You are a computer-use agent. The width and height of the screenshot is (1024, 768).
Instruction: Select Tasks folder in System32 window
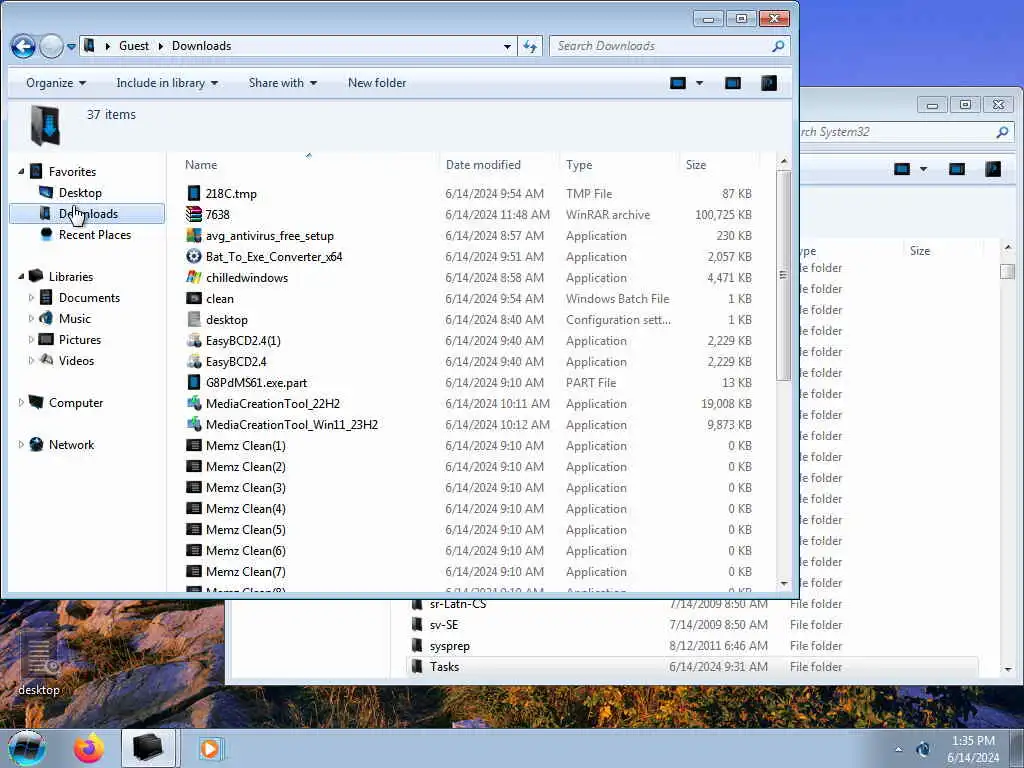pyautogui.click(x=444, y=667)
